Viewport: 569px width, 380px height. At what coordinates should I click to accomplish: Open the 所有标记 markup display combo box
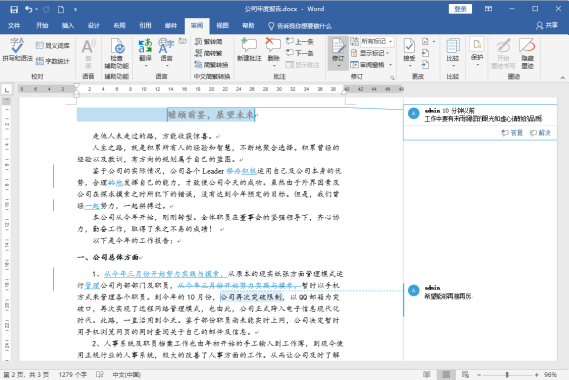click(x=377, y=42)
